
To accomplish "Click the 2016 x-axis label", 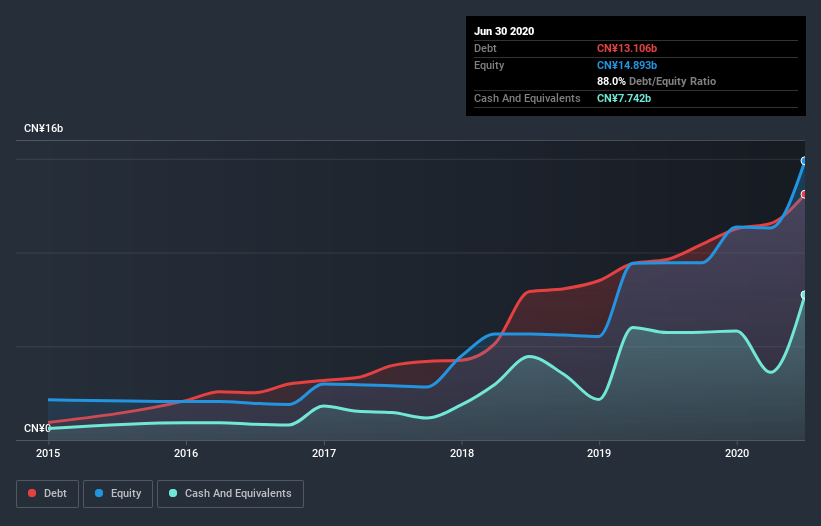I will [186, 453].
